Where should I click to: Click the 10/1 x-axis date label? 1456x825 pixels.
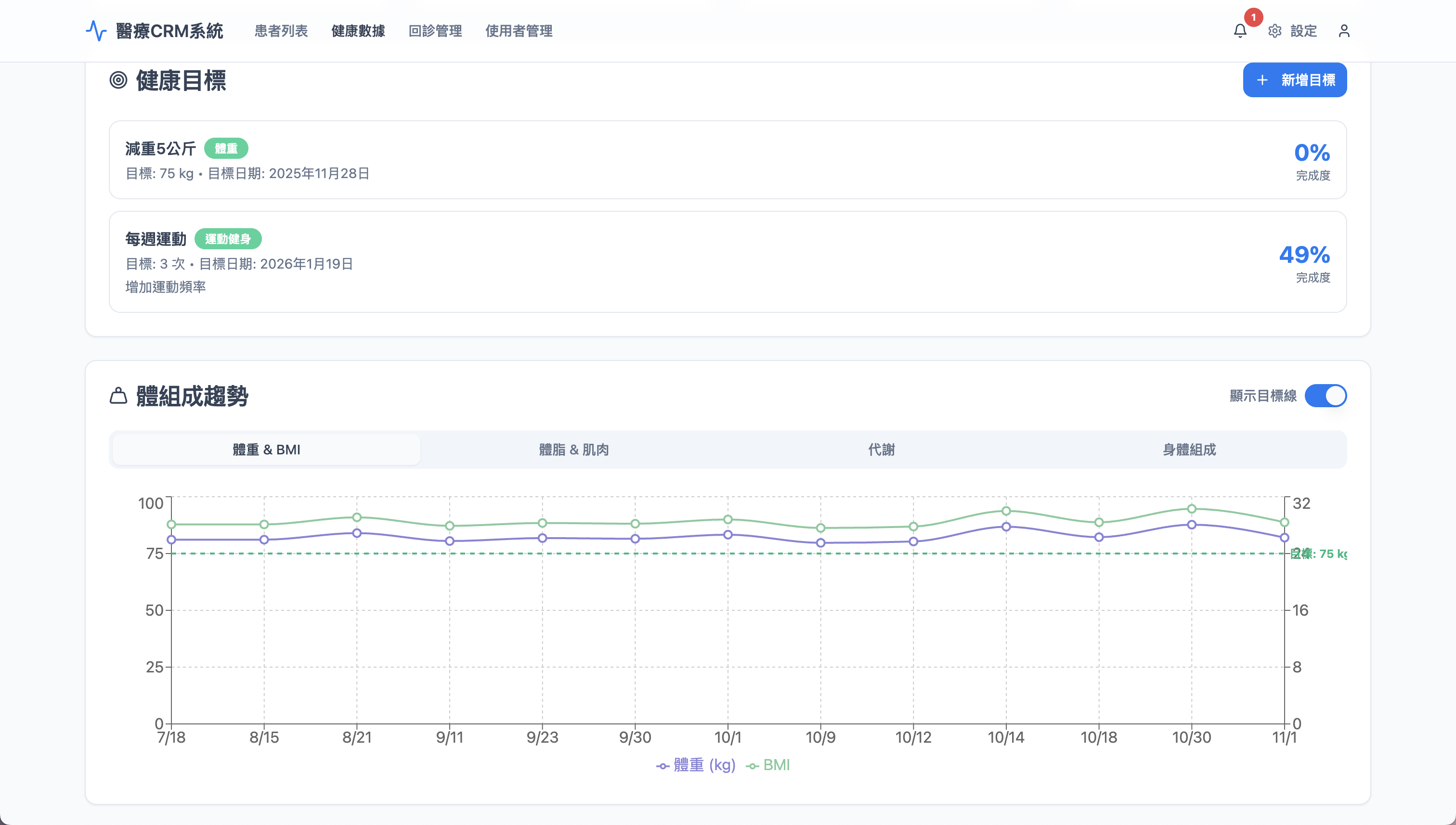click(728, 737)
